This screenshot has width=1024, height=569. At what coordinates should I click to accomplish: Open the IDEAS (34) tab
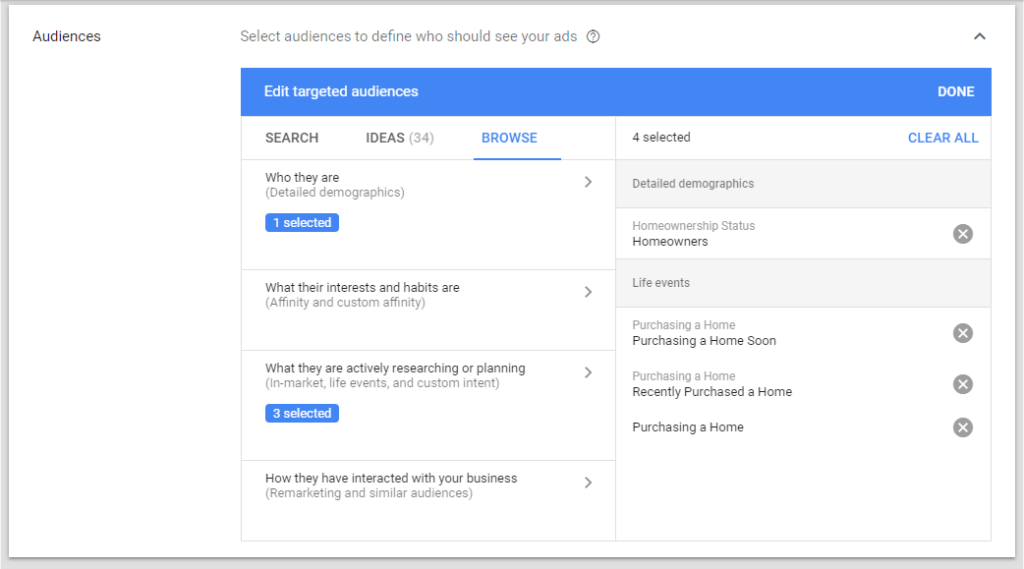pyautogui.click(x=400, y=138)
